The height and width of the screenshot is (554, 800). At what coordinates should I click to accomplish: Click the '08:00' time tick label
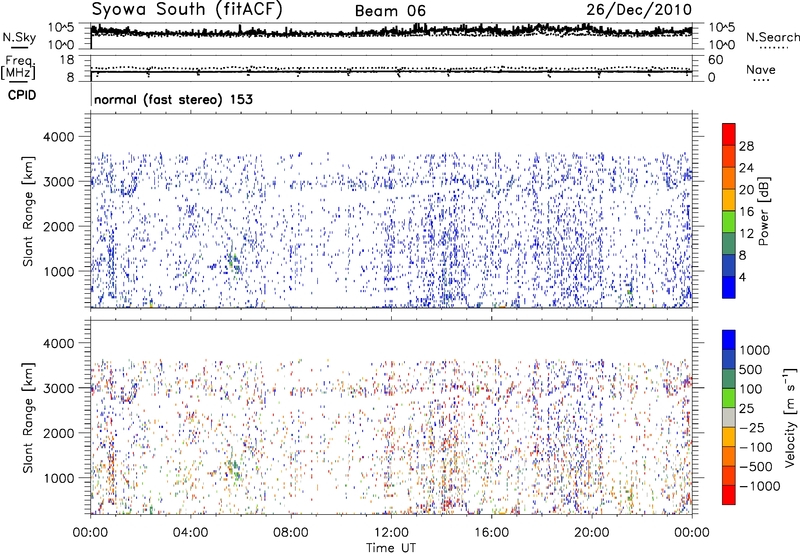(x=291, y=533)
